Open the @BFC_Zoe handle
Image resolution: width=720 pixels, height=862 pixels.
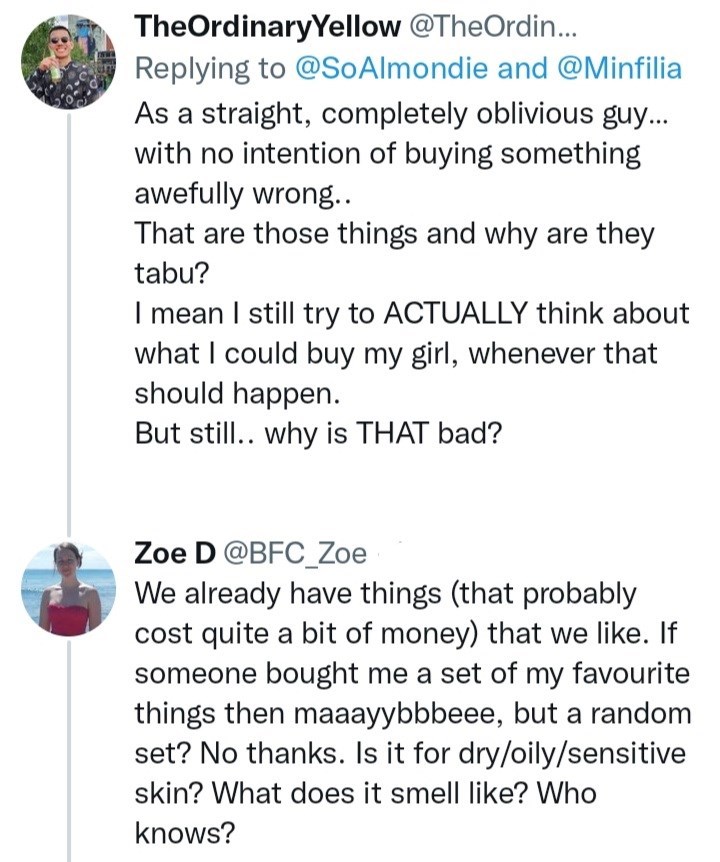(295, 553)
